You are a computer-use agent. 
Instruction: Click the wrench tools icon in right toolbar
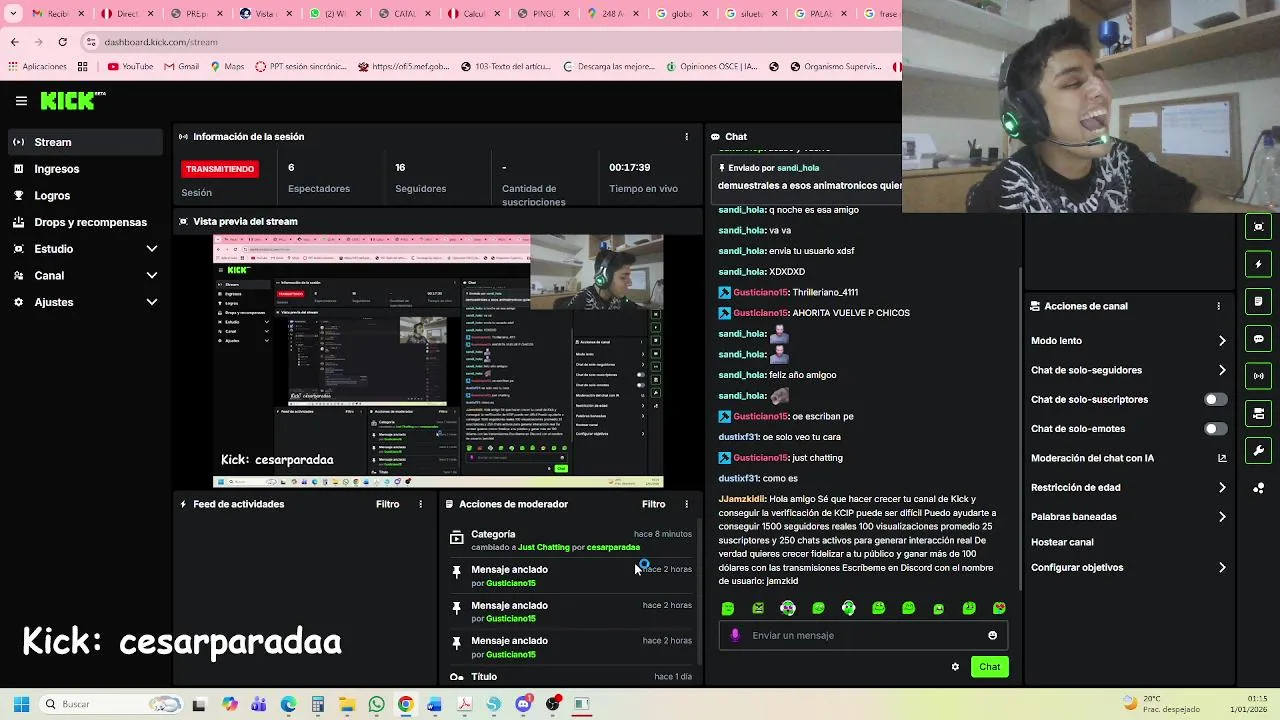click(x=1259, y=450)
